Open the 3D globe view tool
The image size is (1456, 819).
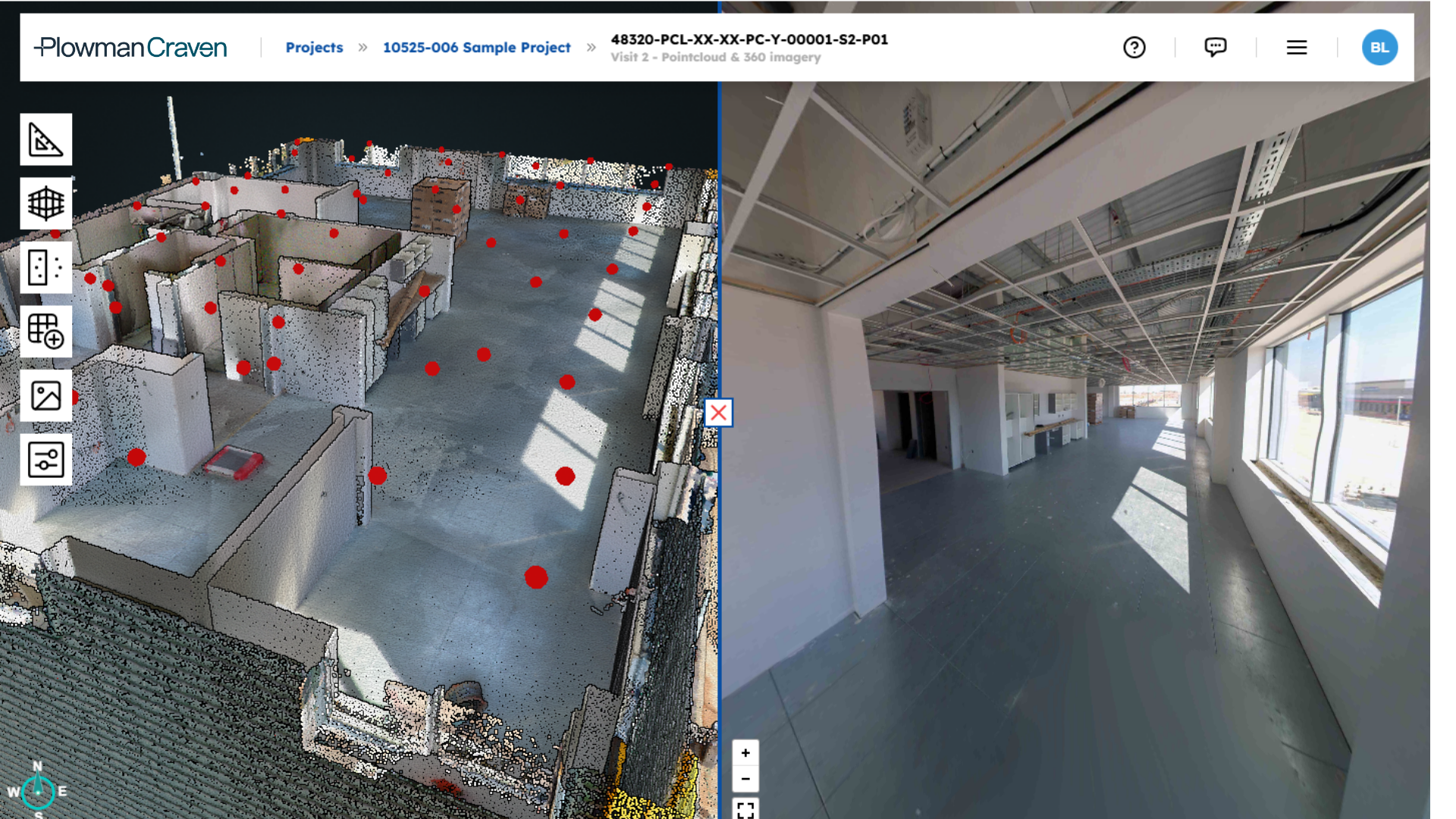pos(45,203)
